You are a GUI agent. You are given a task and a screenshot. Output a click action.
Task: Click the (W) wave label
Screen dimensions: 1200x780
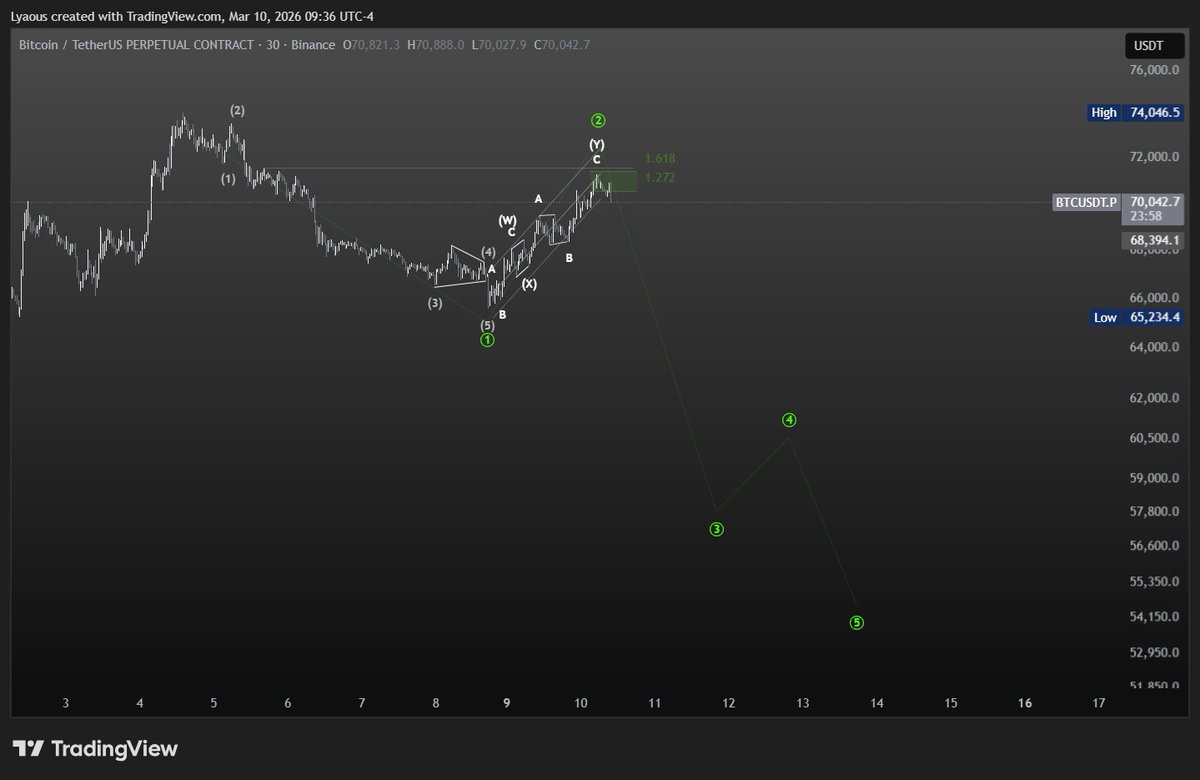click(x=508, y=219)
